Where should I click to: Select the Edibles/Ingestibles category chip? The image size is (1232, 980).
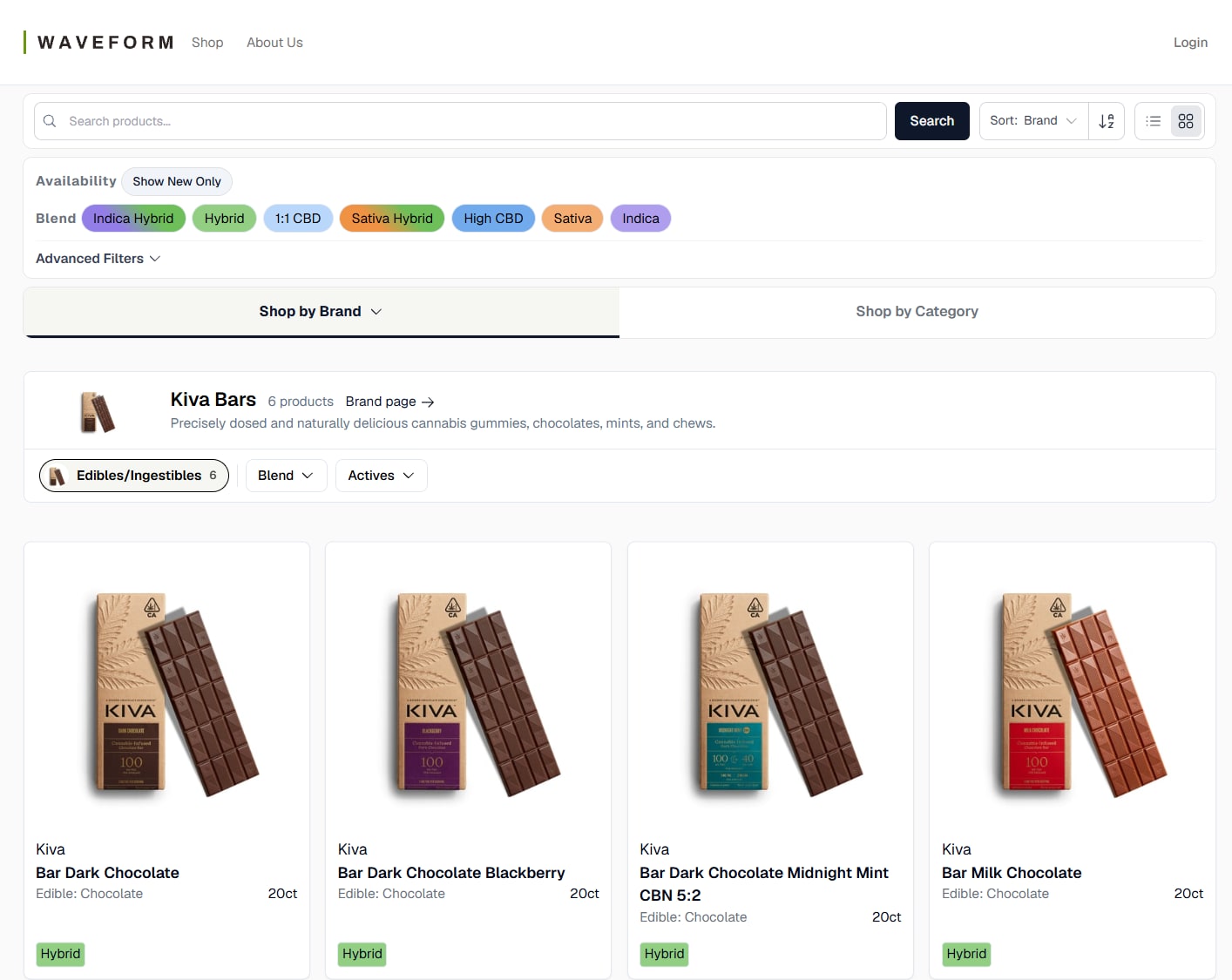[x=134, y=476]
